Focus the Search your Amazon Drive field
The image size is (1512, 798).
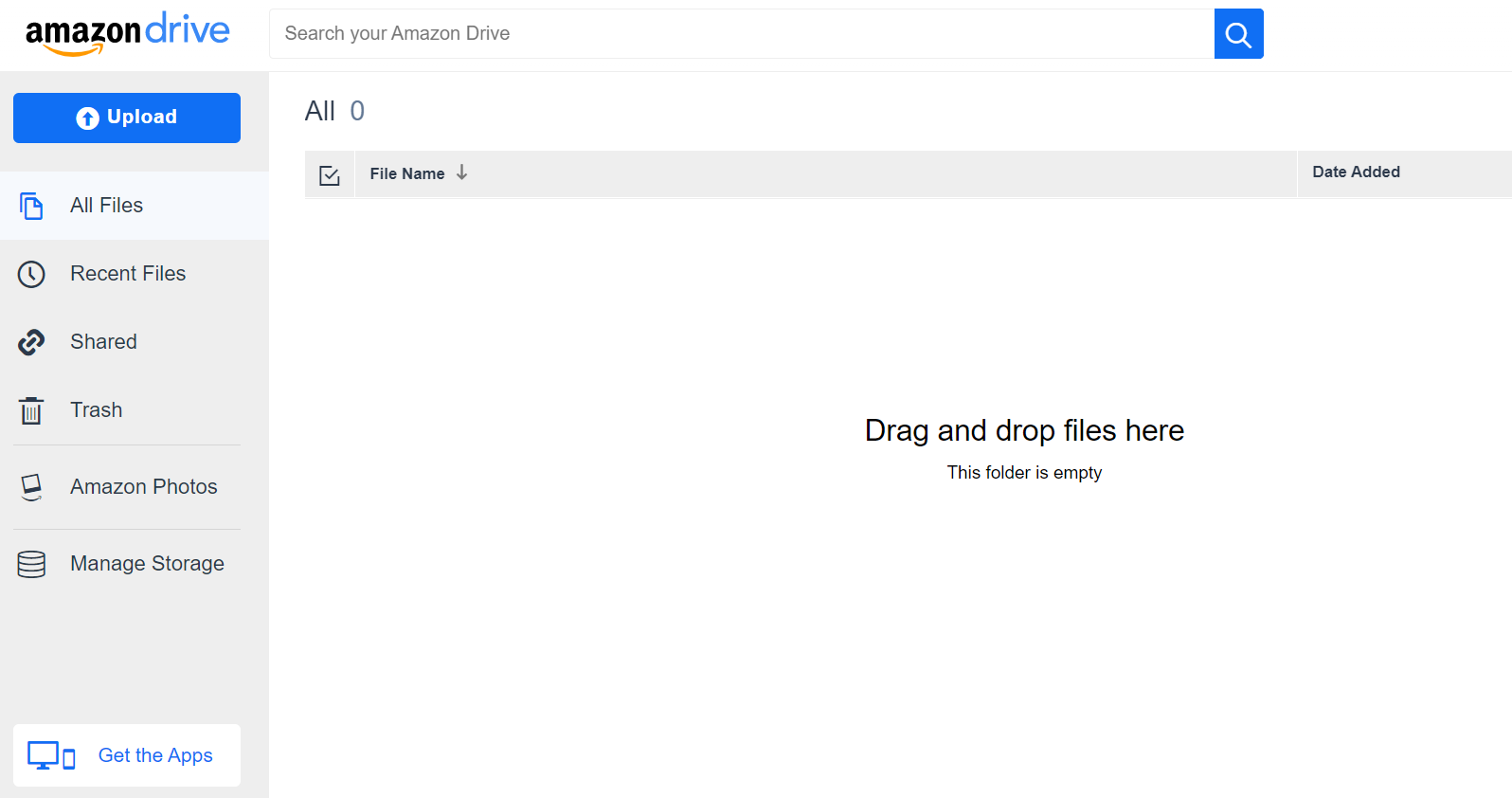[x=742, y=34]
